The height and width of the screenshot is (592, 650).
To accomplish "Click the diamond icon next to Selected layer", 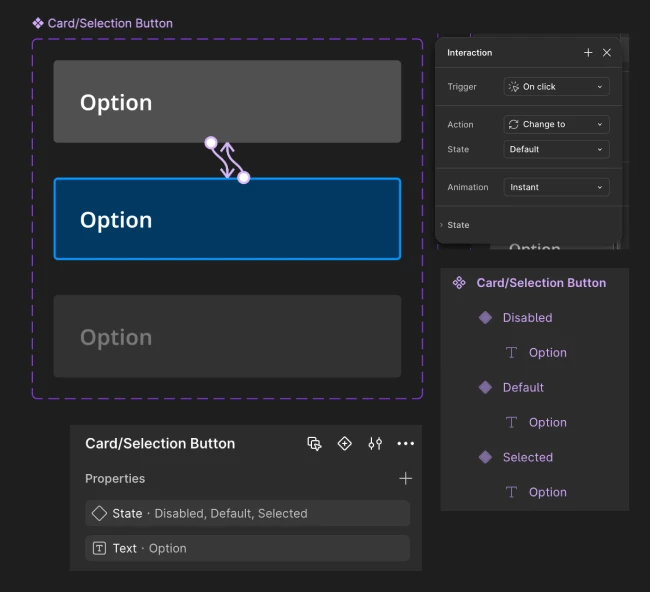I will (x=485, y=457).
